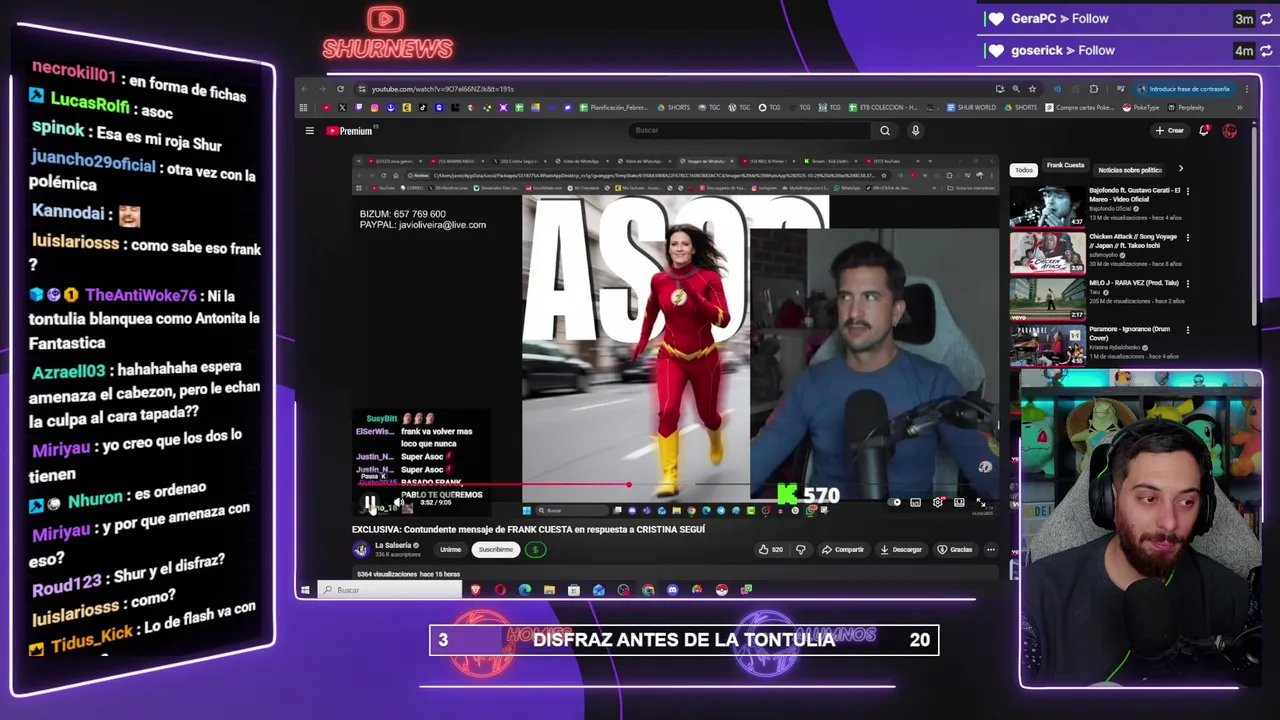Open the video player settings gear

click(937, 502)
